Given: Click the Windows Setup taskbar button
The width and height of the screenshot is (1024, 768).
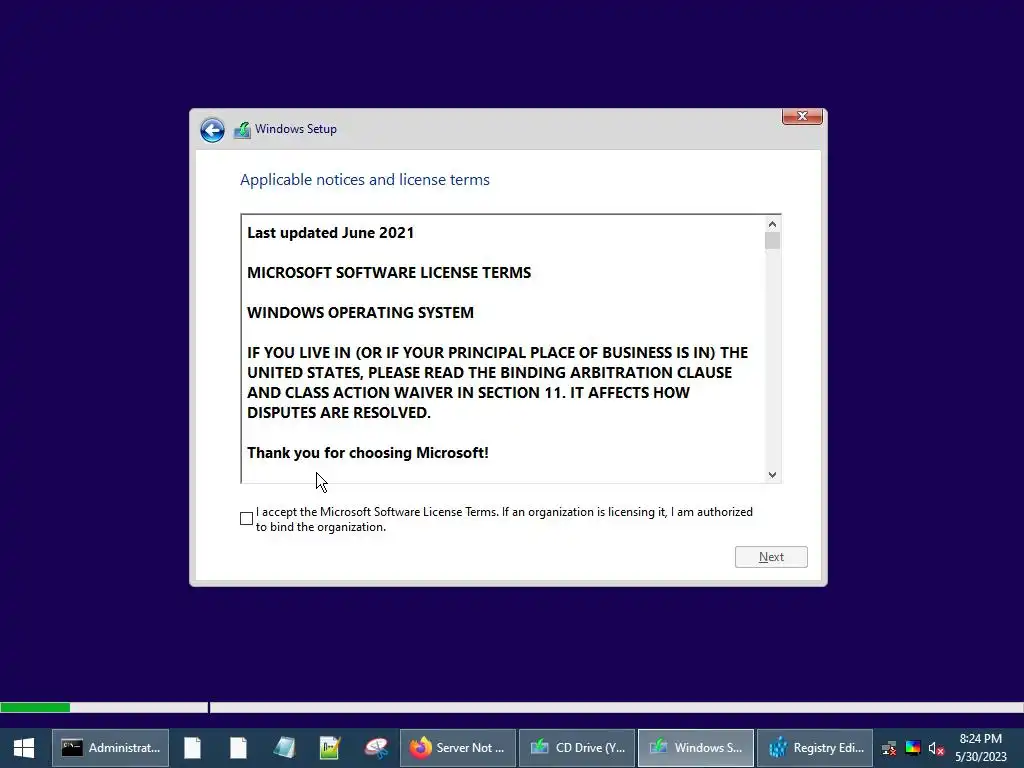Looking at the screenshot, I should click(696, 748).
